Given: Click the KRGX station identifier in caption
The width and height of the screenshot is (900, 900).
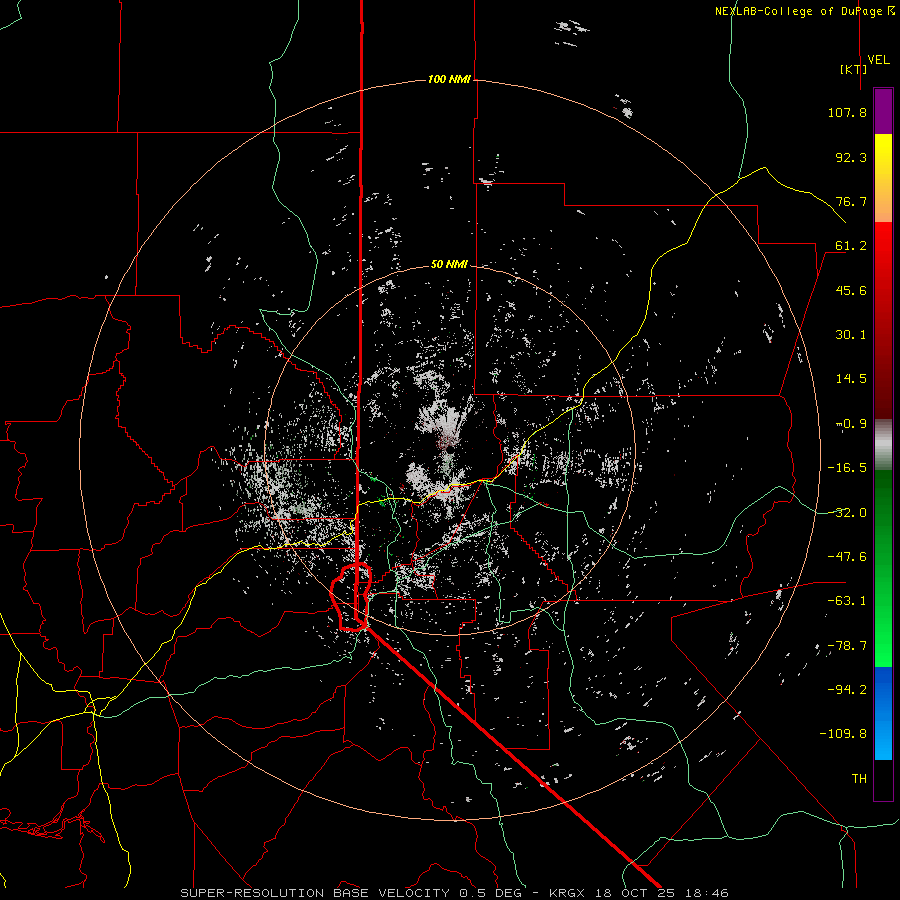Looking at the screenshot, I should pyautogui.click(x=568, y=893).
